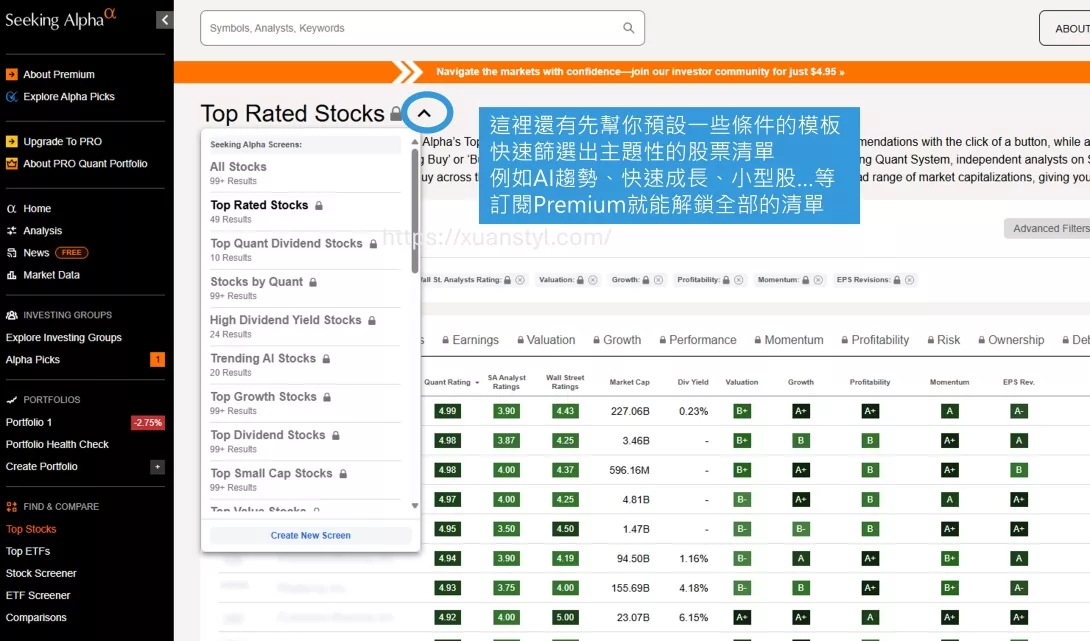
Task: Click Create New Screen button
Action: pyautogui.click(x=310, y=535)
